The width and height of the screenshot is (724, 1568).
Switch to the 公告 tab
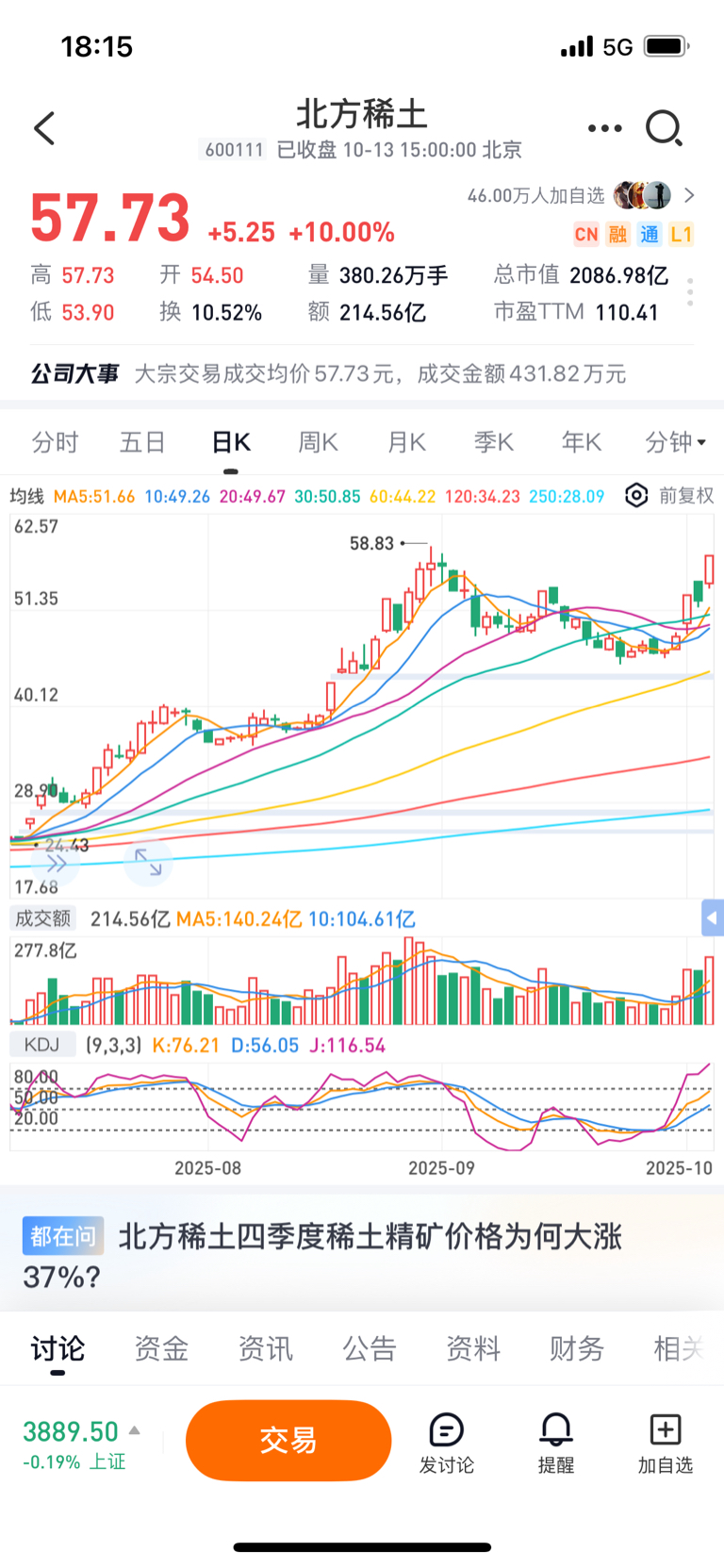click(x=369, y=1349)
